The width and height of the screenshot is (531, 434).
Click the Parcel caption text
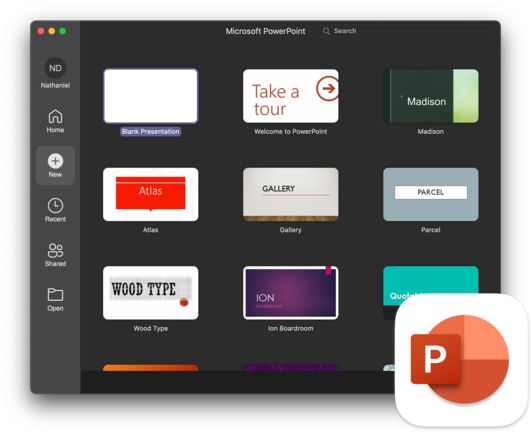[x=430, y=230]
